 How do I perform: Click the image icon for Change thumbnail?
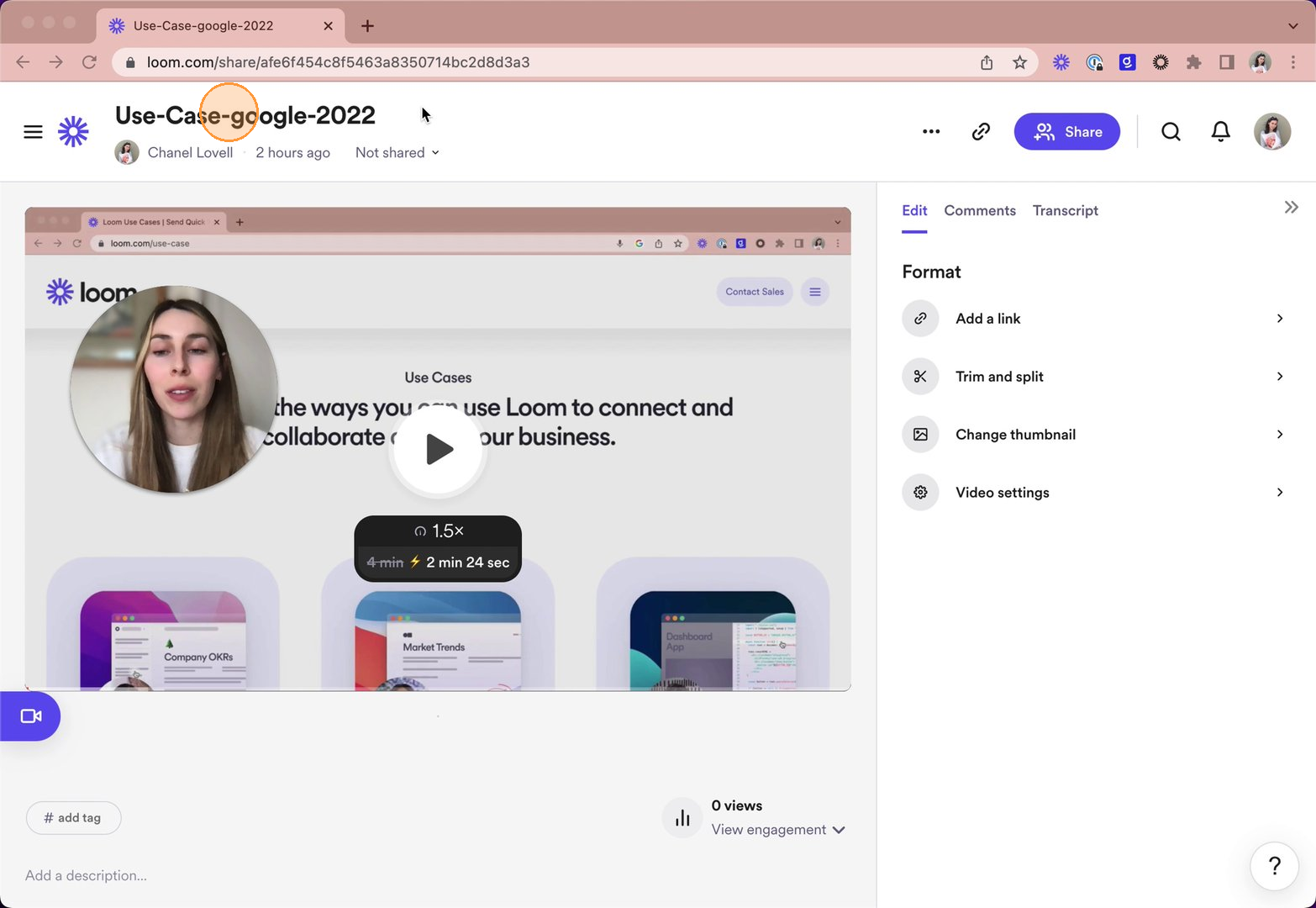point(920,435)
